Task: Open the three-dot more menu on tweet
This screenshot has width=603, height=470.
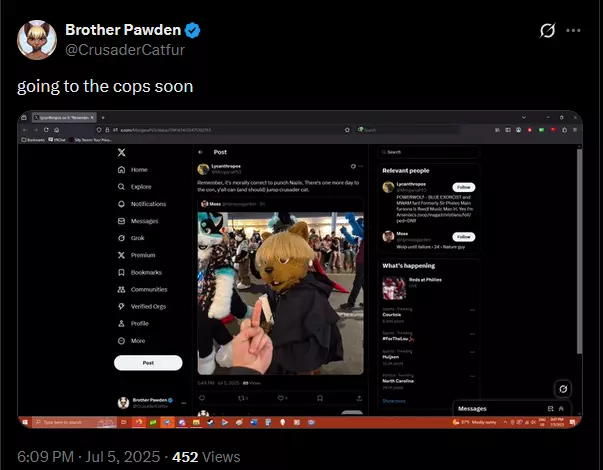Action: pos(573,30)
